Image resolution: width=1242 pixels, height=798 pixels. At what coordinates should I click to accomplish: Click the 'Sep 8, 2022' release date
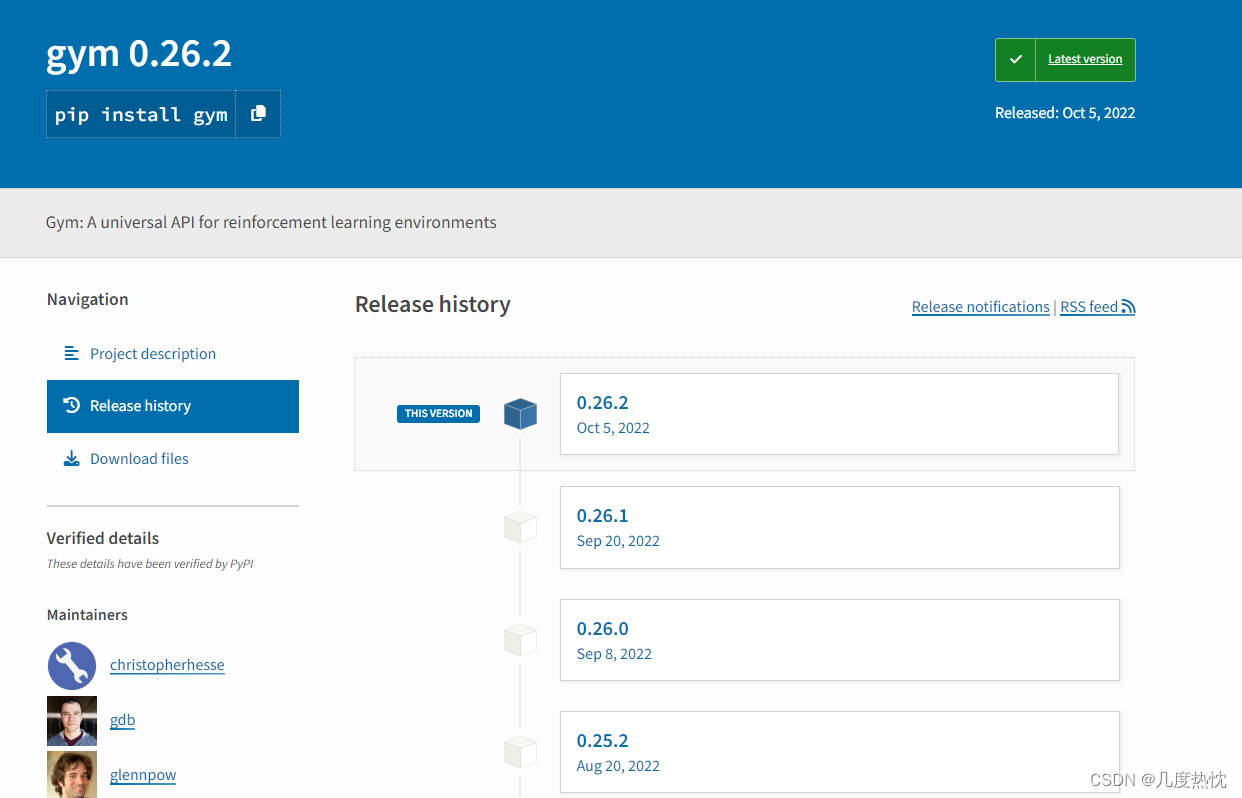(x=614, y=654)
